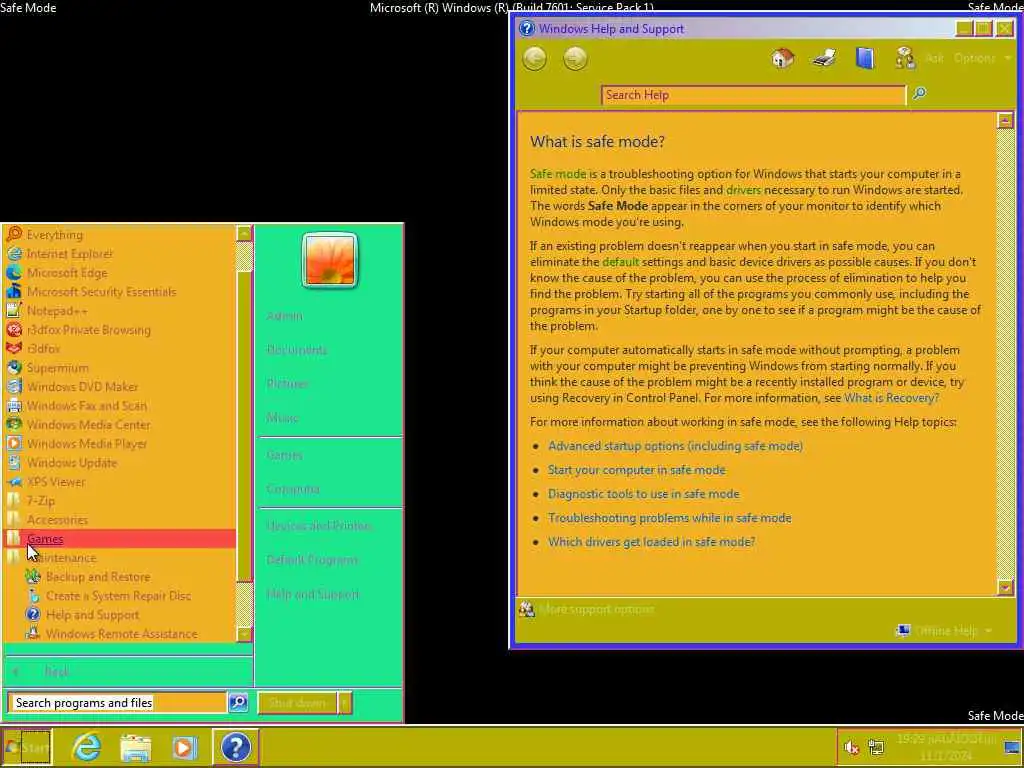Open Start your computer in safe mode link

636,470
